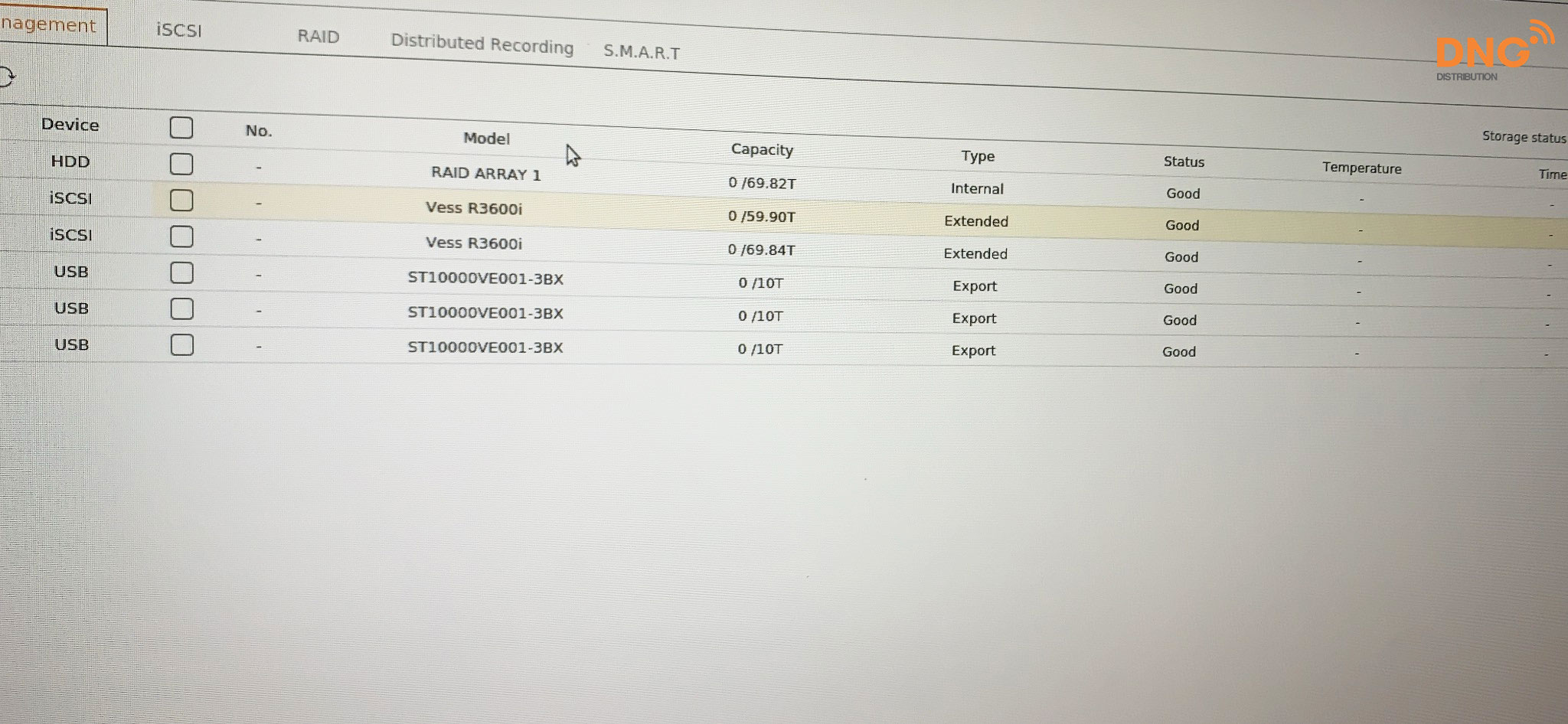Check the first USB ST10000VE001 checkbox
Screen dimensions: 1568x724
pyautogui.click(x=181, y=272)
